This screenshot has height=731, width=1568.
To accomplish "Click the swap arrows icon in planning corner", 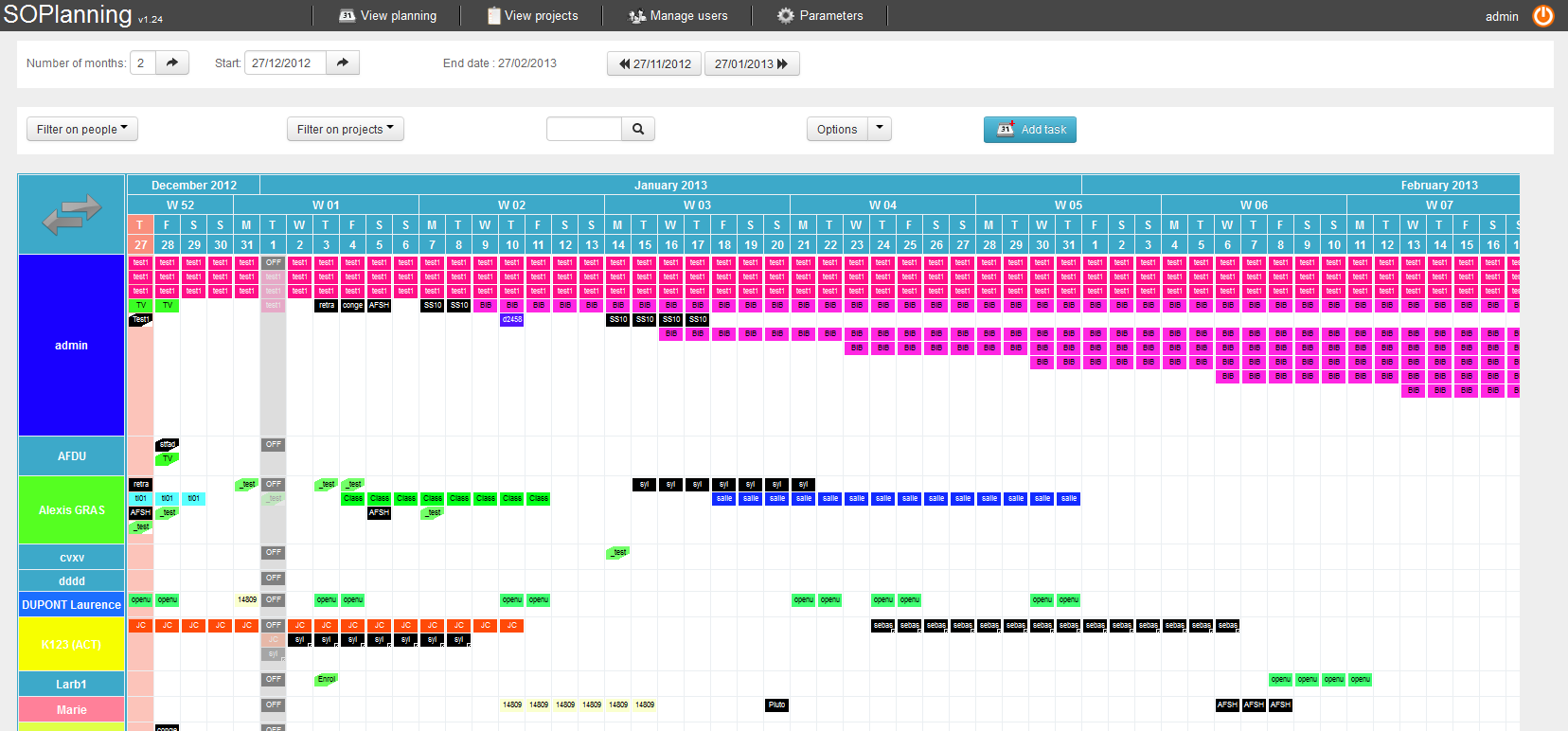I will (72, 215).
